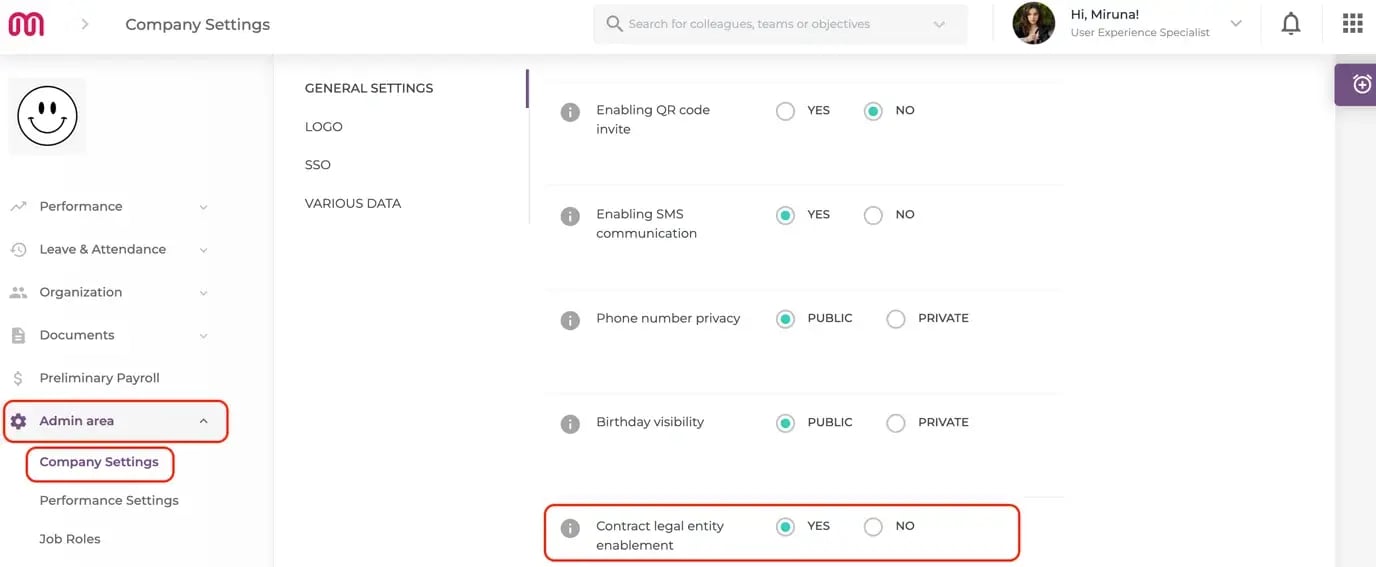
Task: Open the user profile dropdown arrow
Action: click(1236, 23)
